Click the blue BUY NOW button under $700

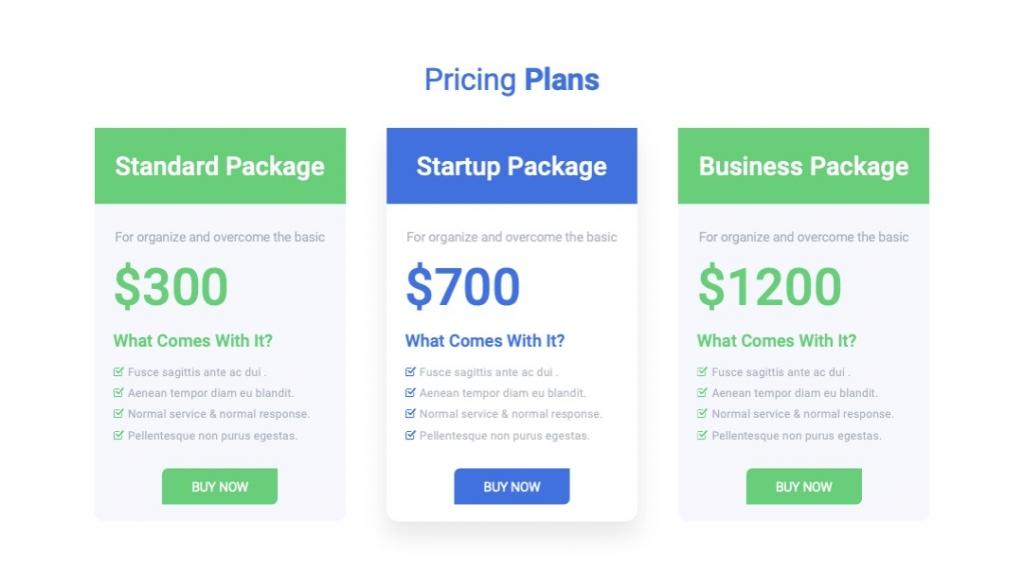[512, 487]
